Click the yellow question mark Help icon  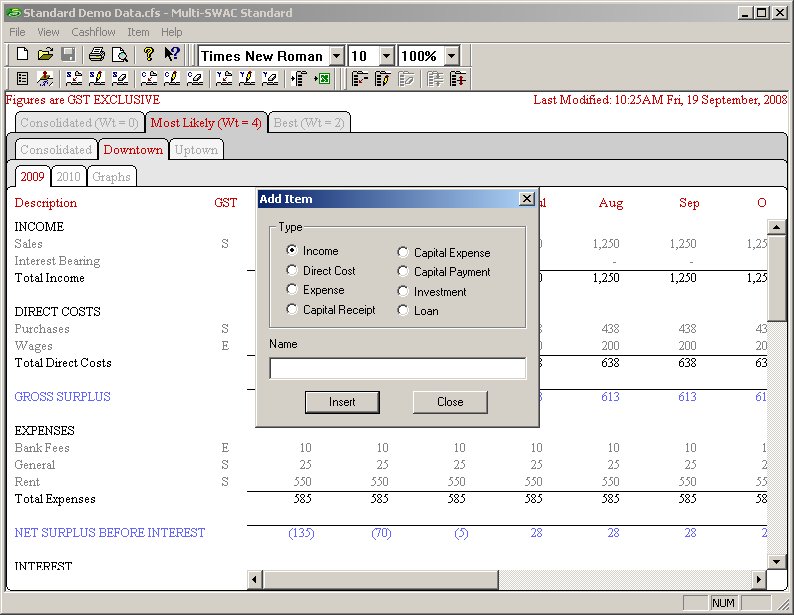148,55
